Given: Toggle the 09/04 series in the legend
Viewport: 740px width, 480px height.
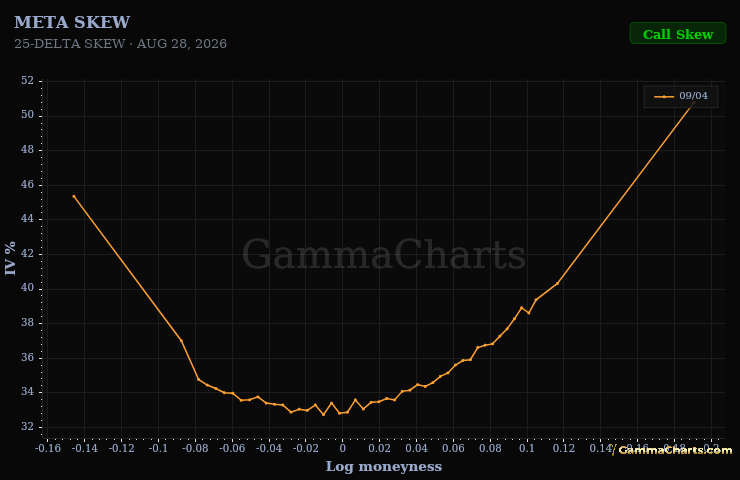Looking at the screenshot, I should (681, 96).
